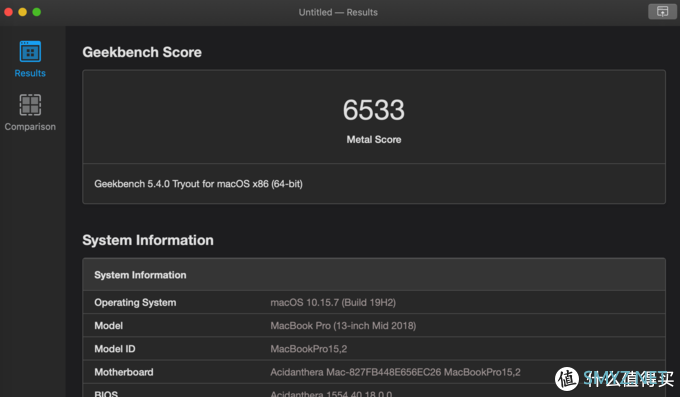Switch to the Comparison view

click(30, 112)
